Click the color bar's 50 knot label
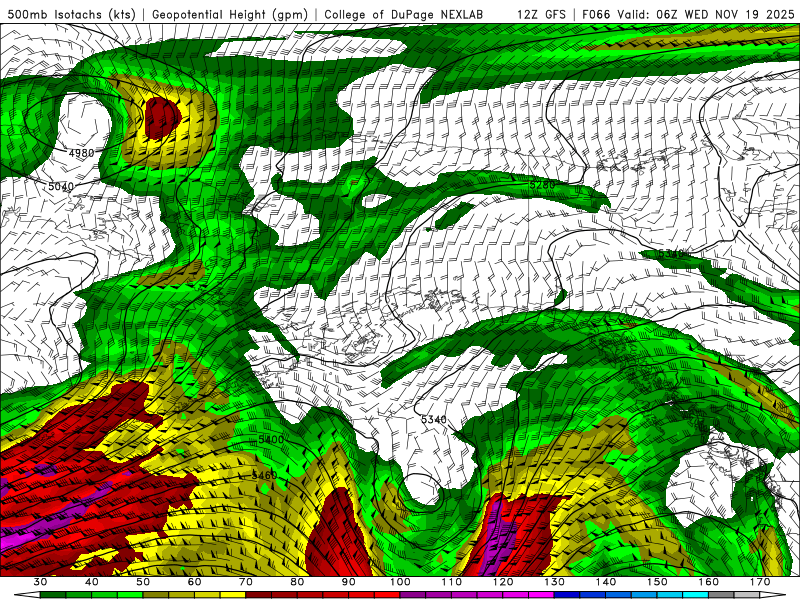This screenshot has width=800, height=600. [143, 582]
